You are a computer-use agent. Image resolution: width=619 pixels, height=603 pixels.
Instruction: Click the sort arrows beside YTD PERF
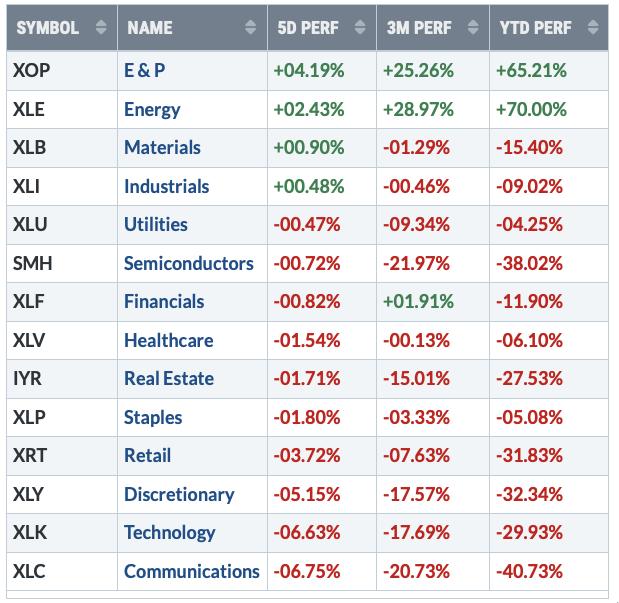pos(592,29)
